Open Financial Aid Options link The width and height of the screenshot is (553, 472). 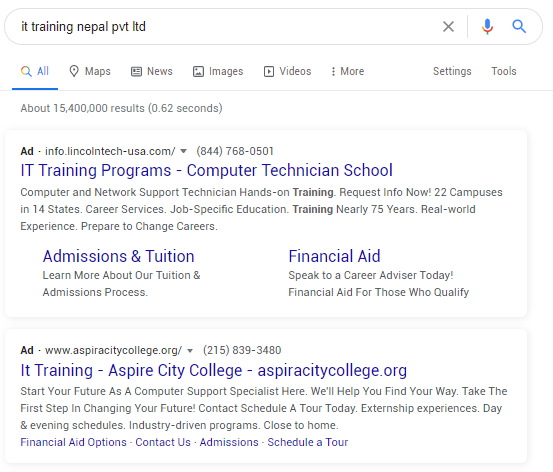point(73,442)
